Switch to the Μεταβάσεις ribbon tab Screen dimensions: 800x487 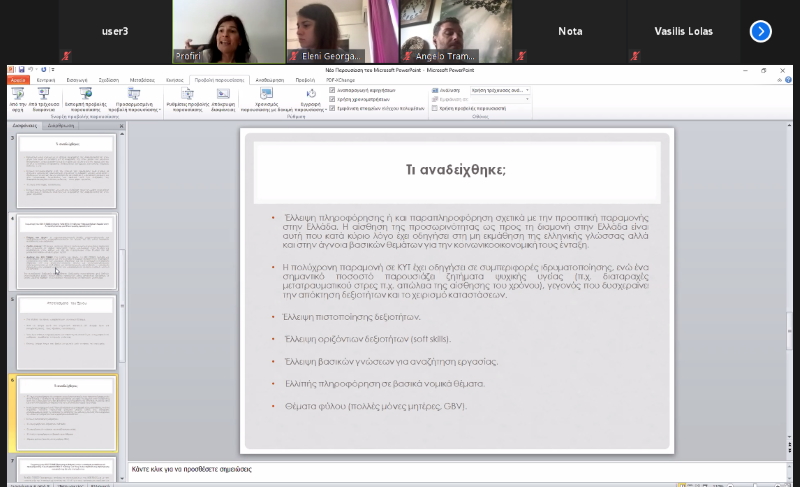click(x=142, y=79)
